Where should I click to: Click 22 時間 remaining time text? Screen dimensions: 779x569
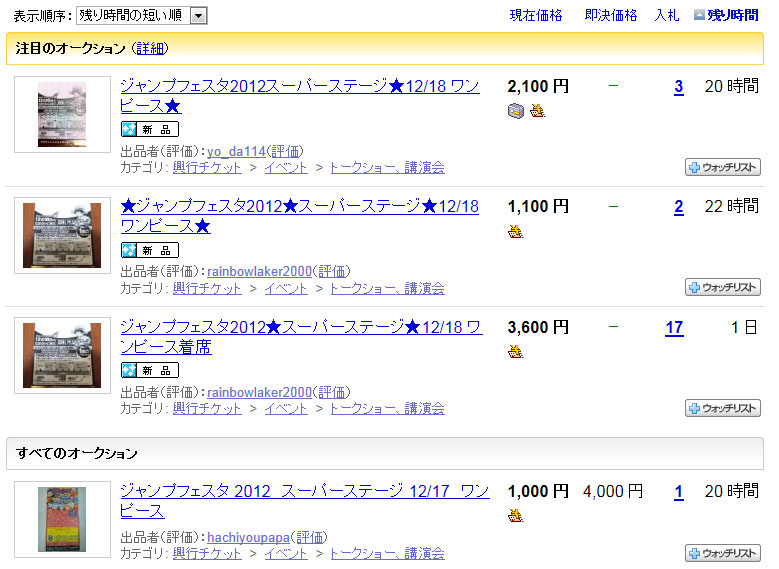731,206
